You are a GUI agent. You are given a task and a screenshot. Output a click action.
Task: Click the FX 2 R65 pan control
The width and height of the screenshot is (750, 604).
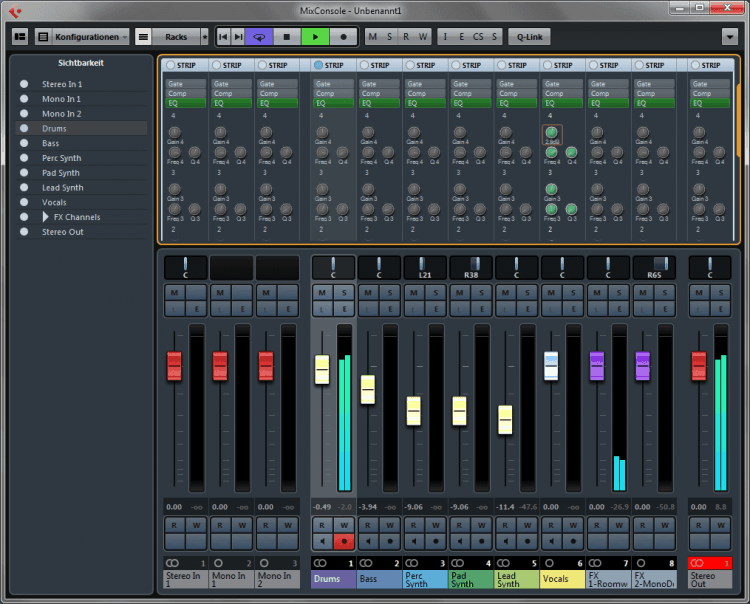[654, 267]
